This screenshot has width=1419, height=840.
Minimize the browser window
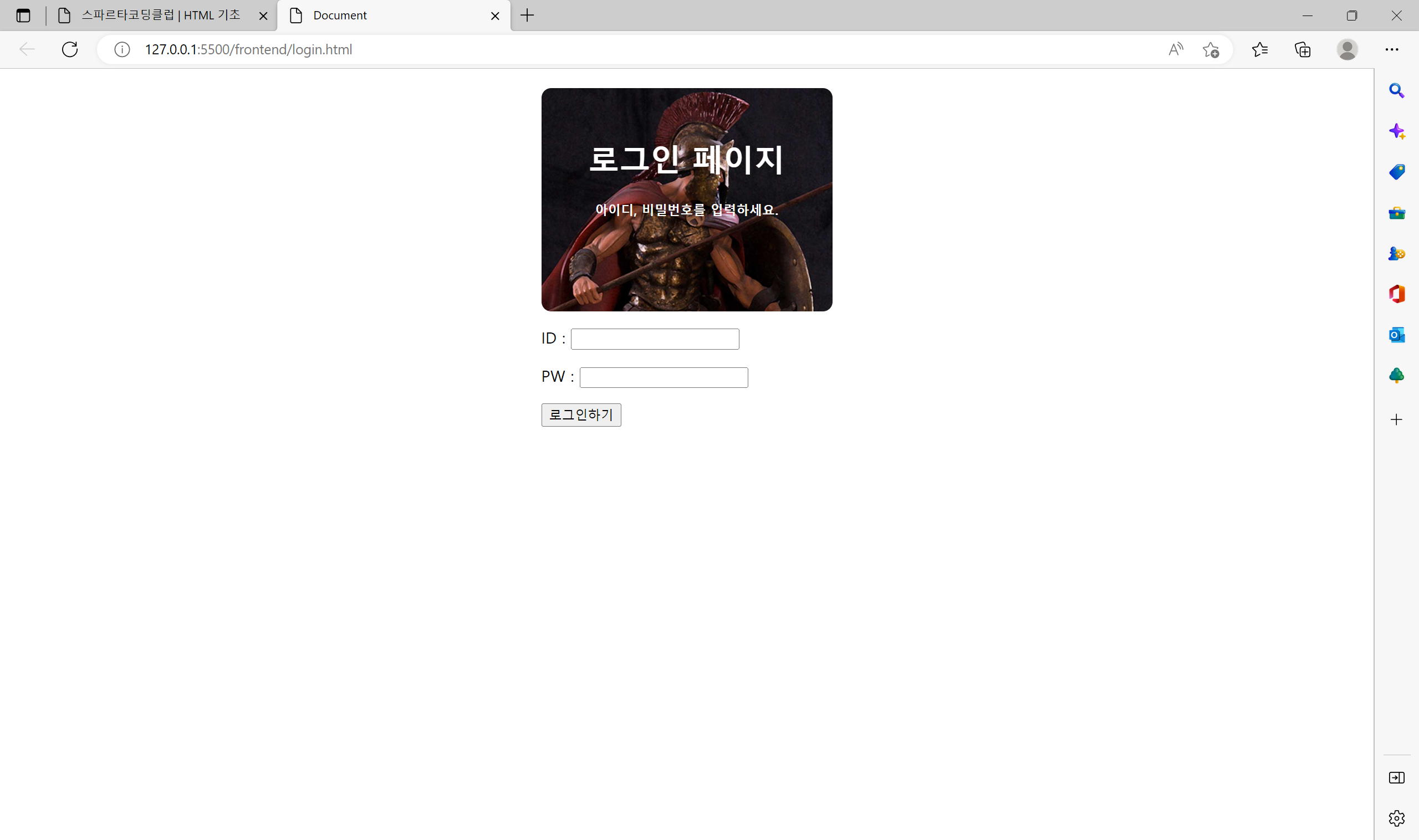[x=1307, y=16]
